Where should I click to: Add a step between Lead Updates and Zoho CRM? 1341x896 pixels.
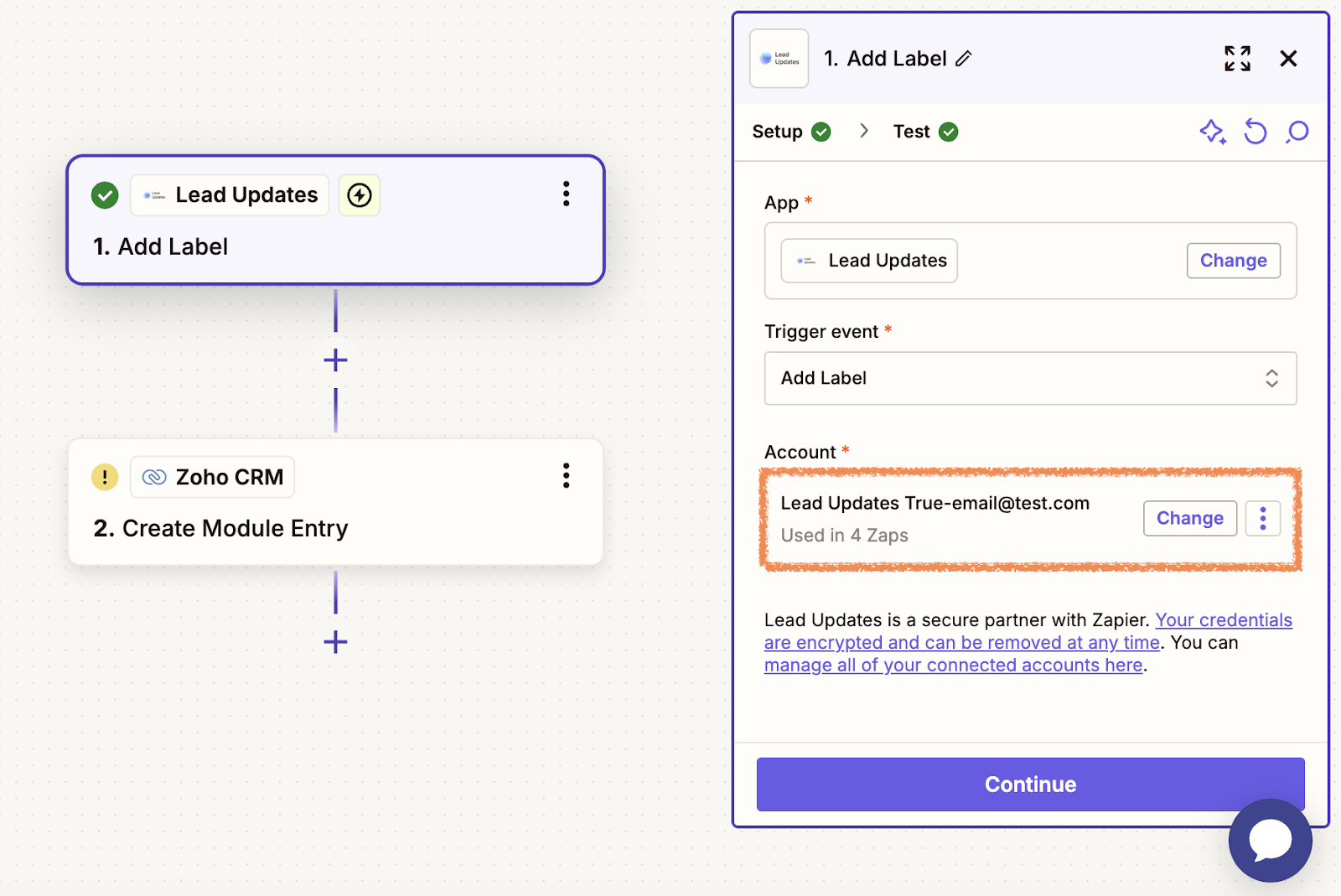(335, 360)
